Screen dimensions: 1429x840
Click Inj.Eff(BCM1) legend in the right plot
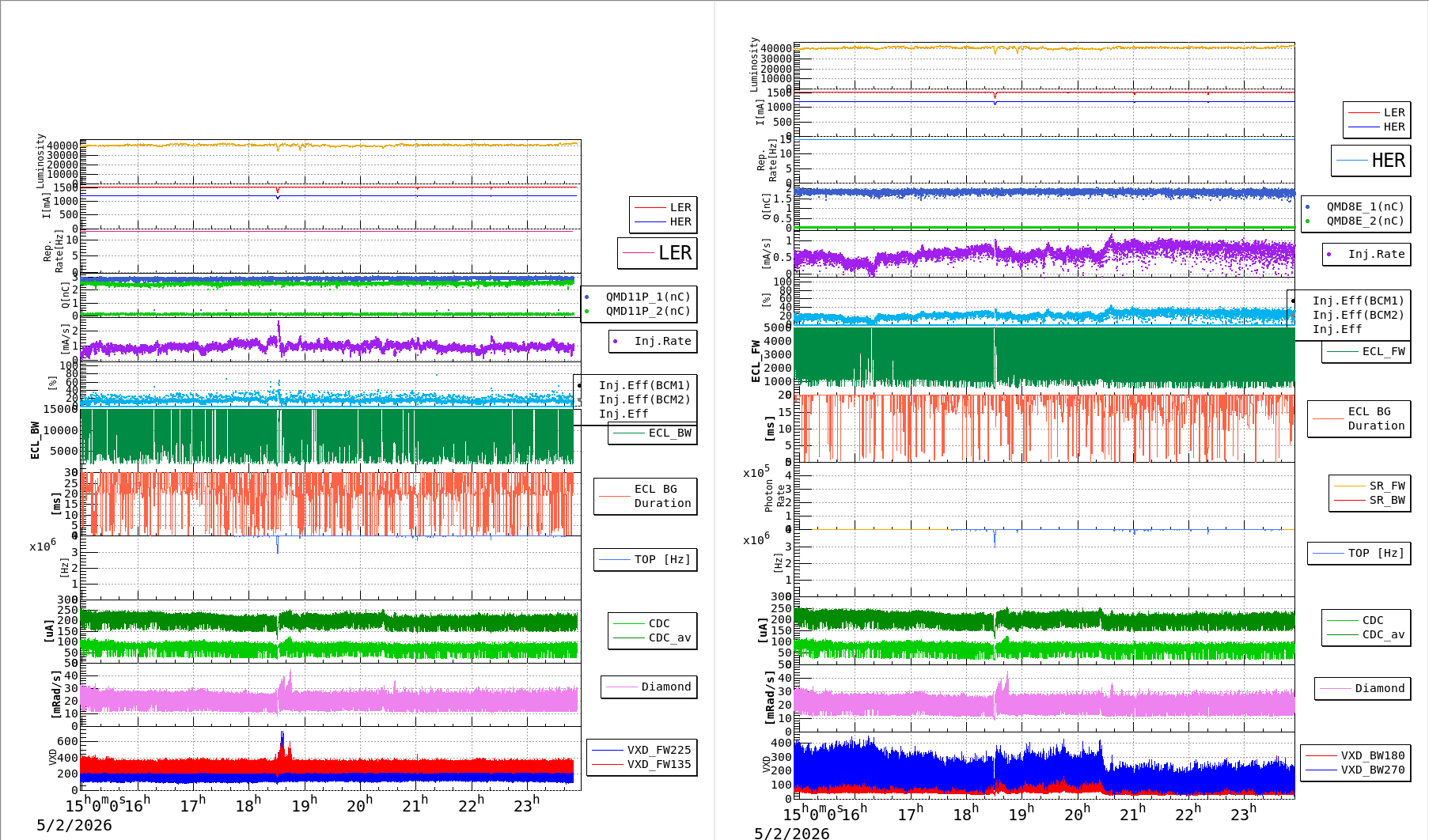point(1350,301)
